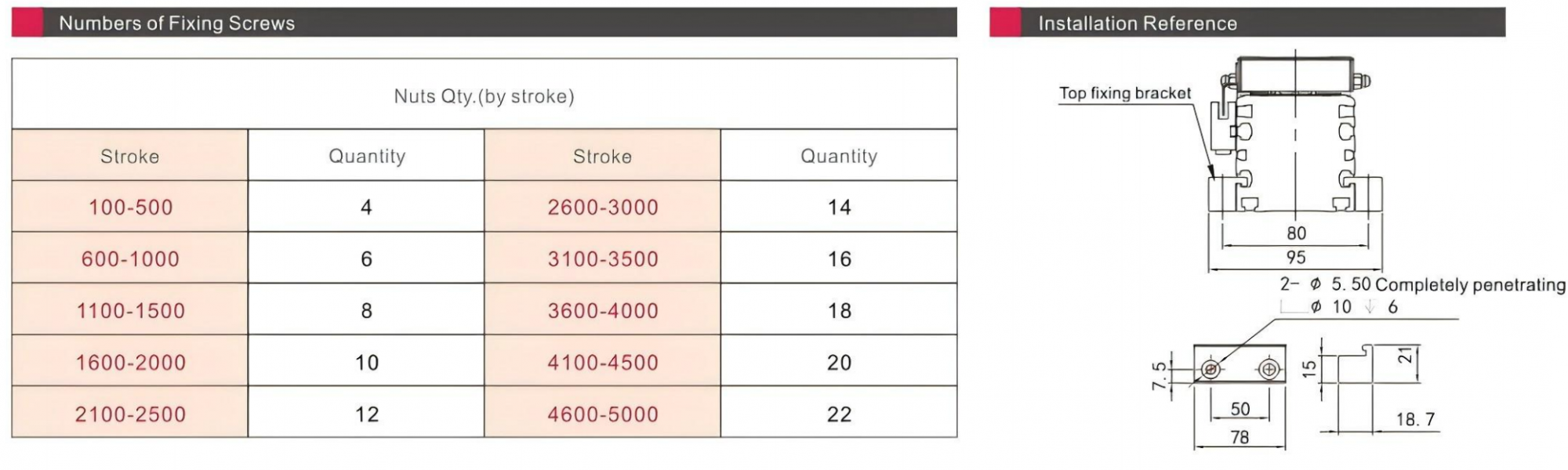Select the 3600-4000 stroke range
The width and height of the screenshot is (1568, 470).
click(x=602, y=311)
